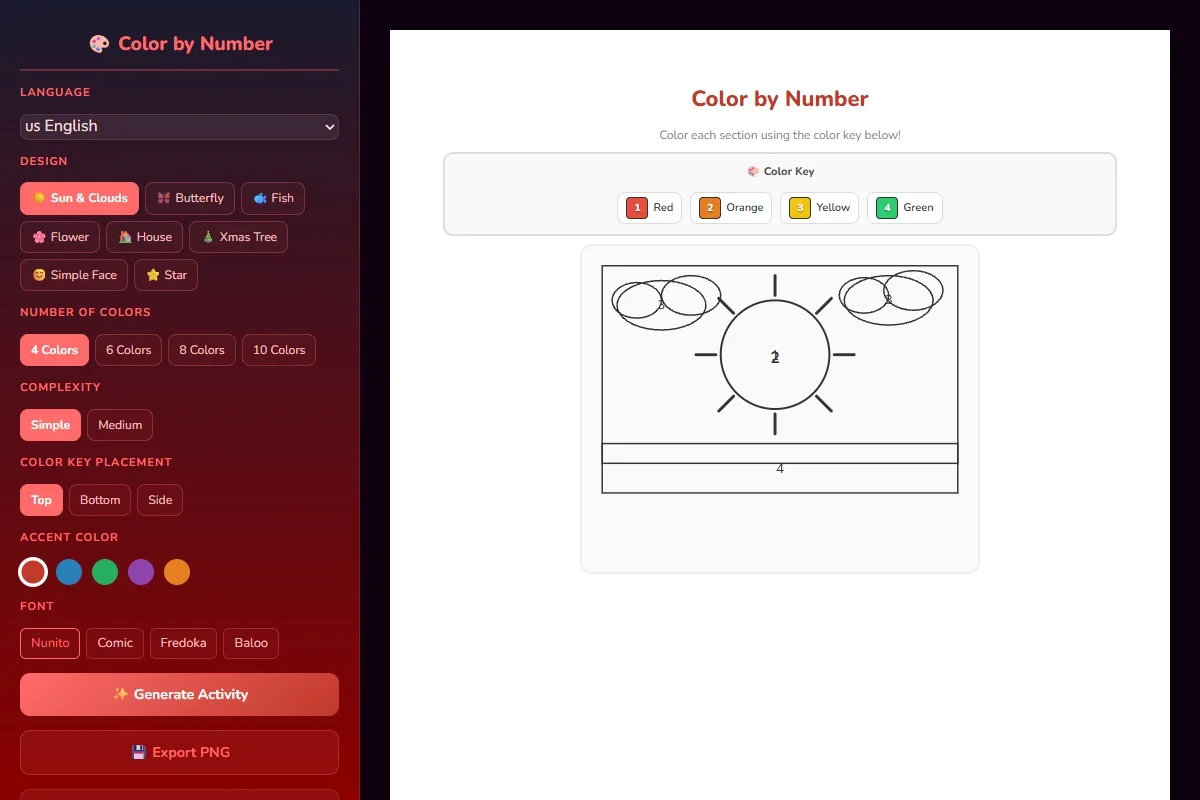Set complexity to Medium
Screen dimensions: 1200x800
[x=120, y=425]
